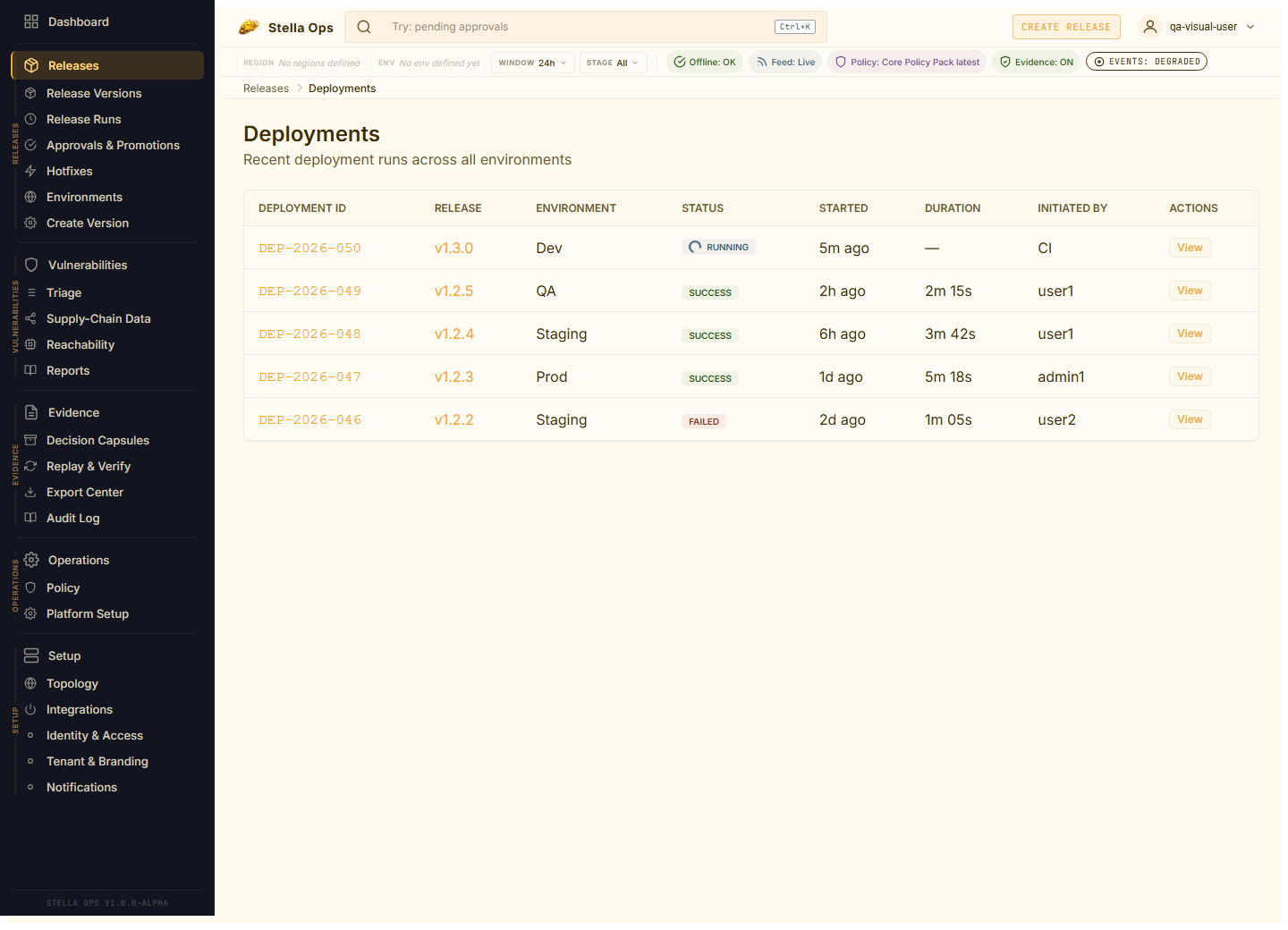Click the Dashboard grid icon

point(31,21)
